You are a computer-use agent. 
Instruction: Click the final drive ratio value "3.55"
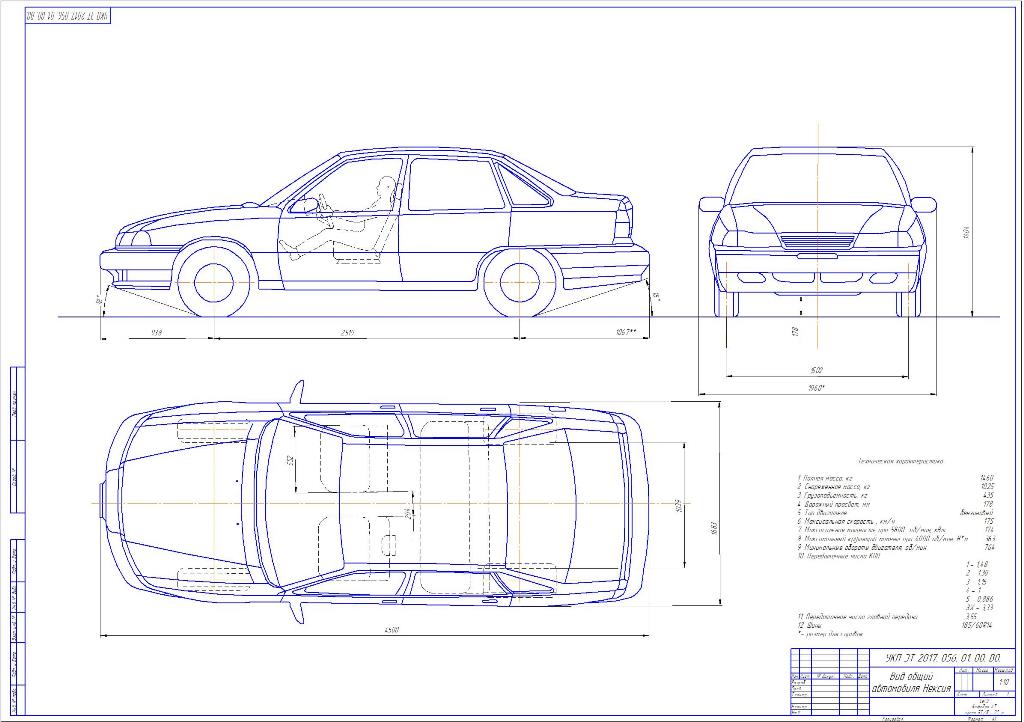click(x=971, y=616)
